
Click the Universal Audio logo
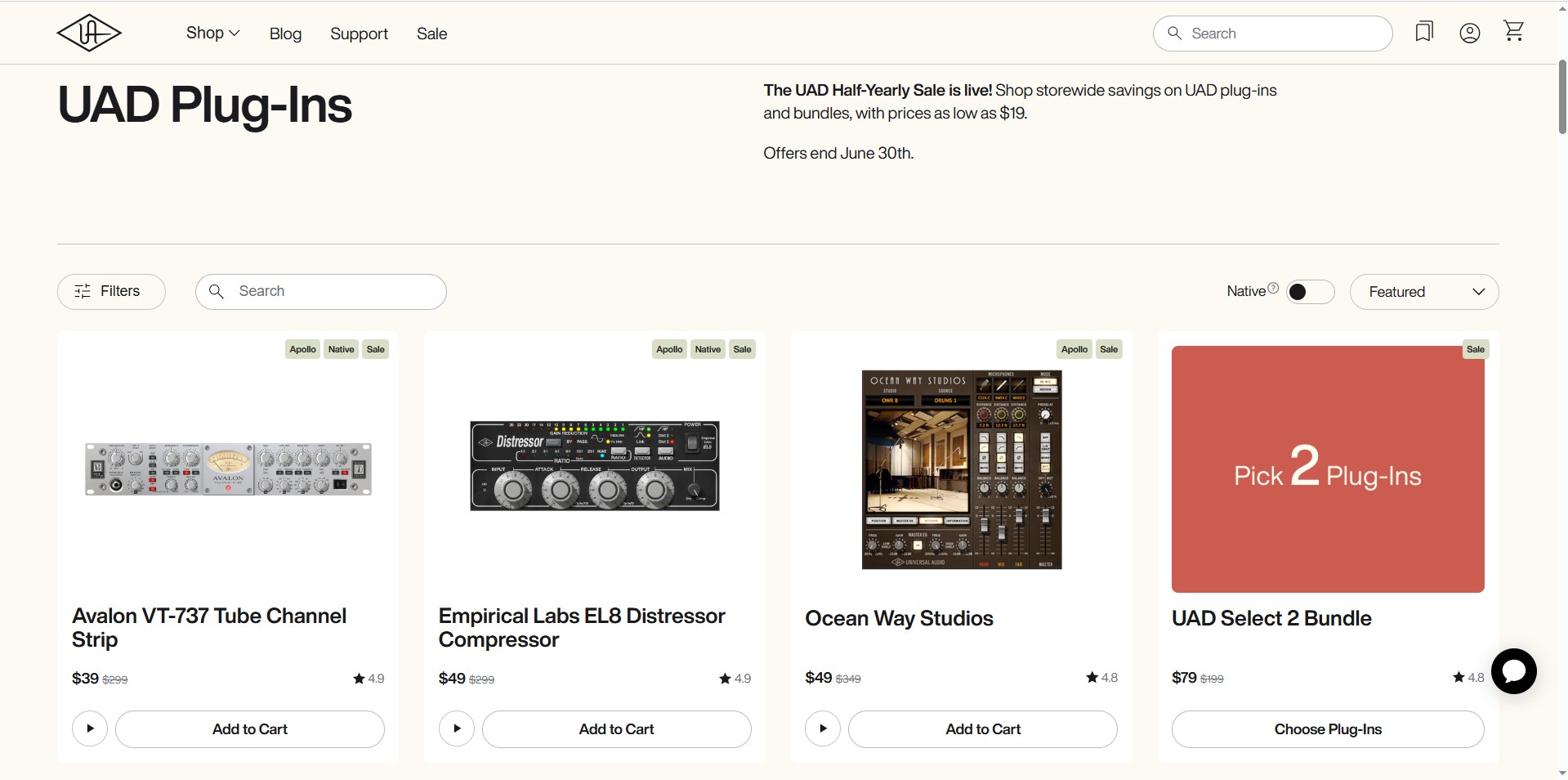89,34
